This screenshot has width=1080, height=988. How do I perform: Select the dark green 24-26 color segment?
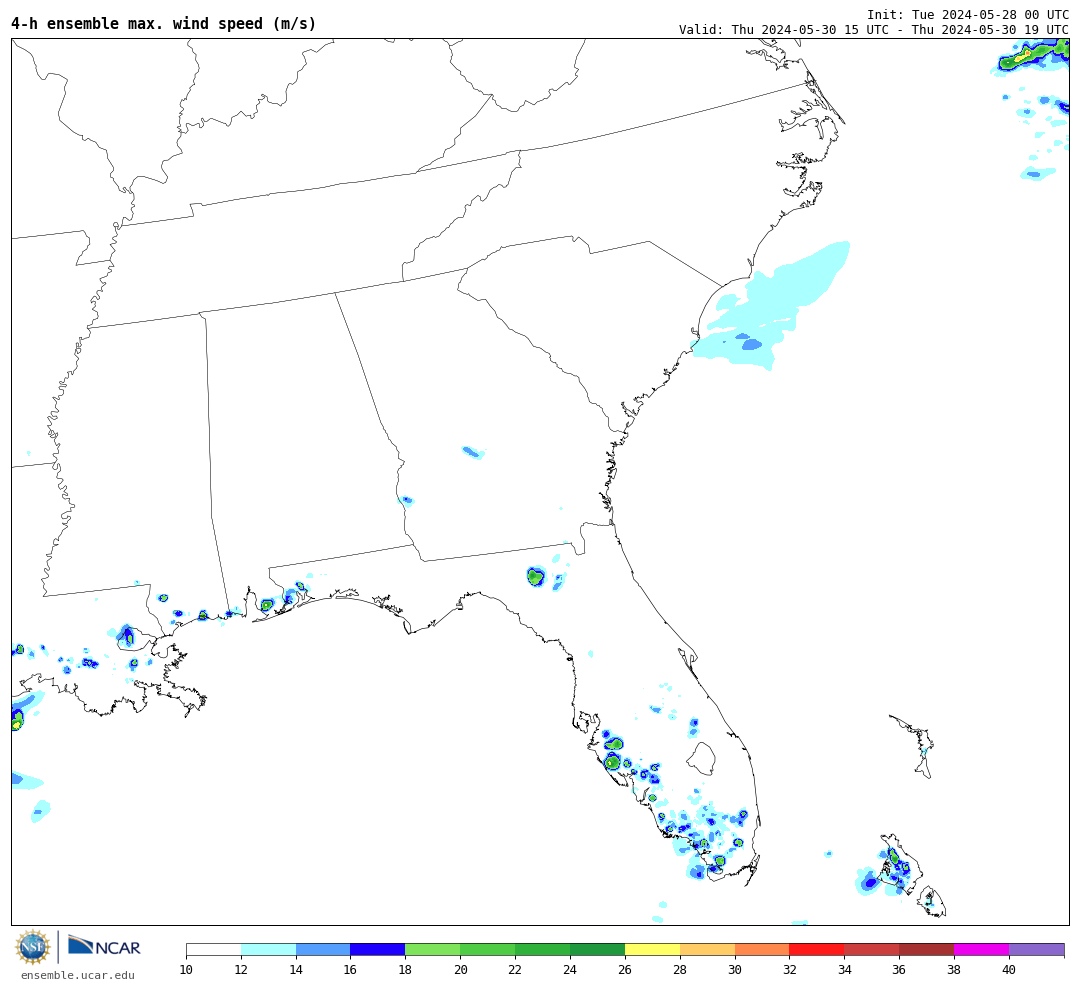598,950
